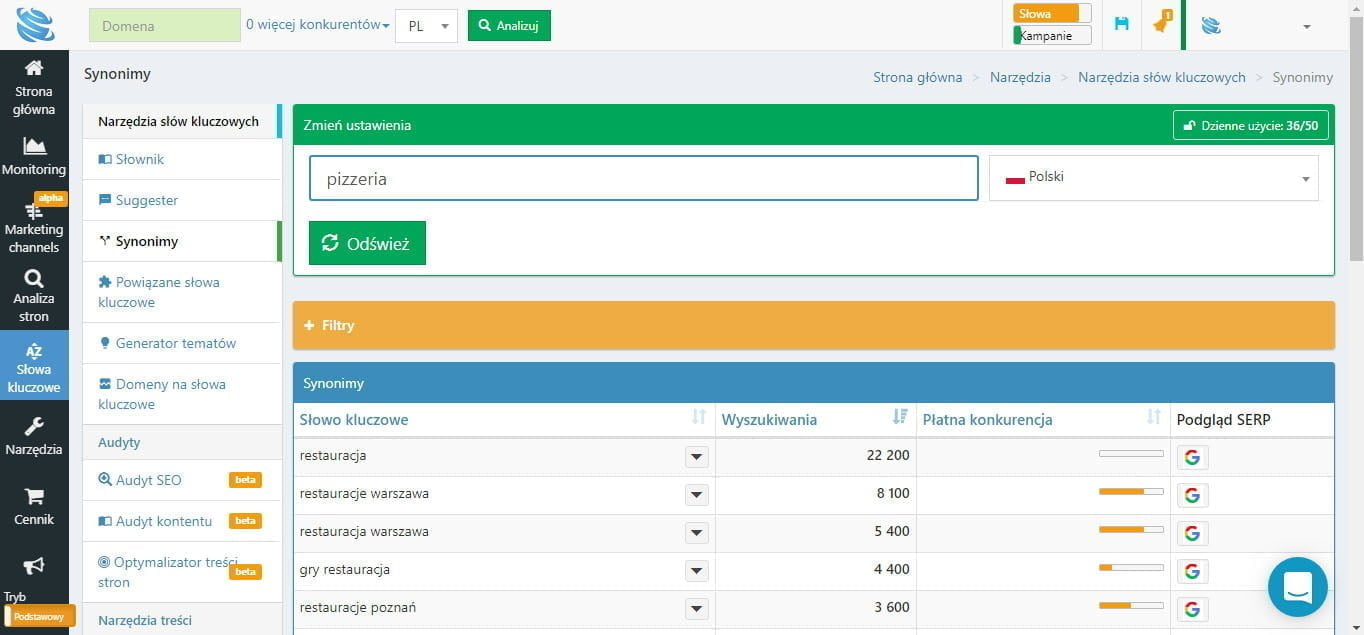Switch to Kampanie mode toggle

coord(1051,36)
